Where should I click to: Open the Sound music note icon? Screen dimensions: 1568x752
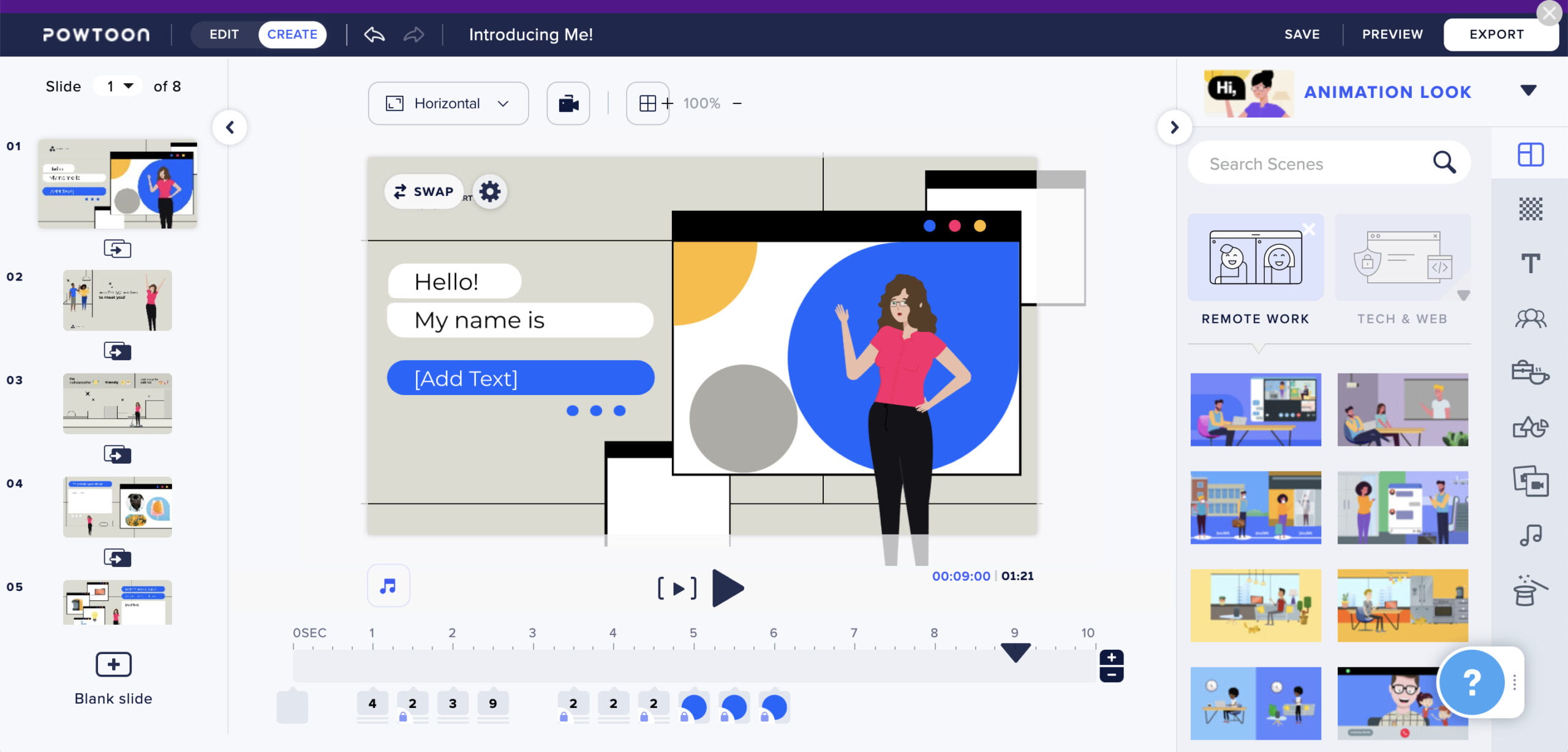(1530, 535)
